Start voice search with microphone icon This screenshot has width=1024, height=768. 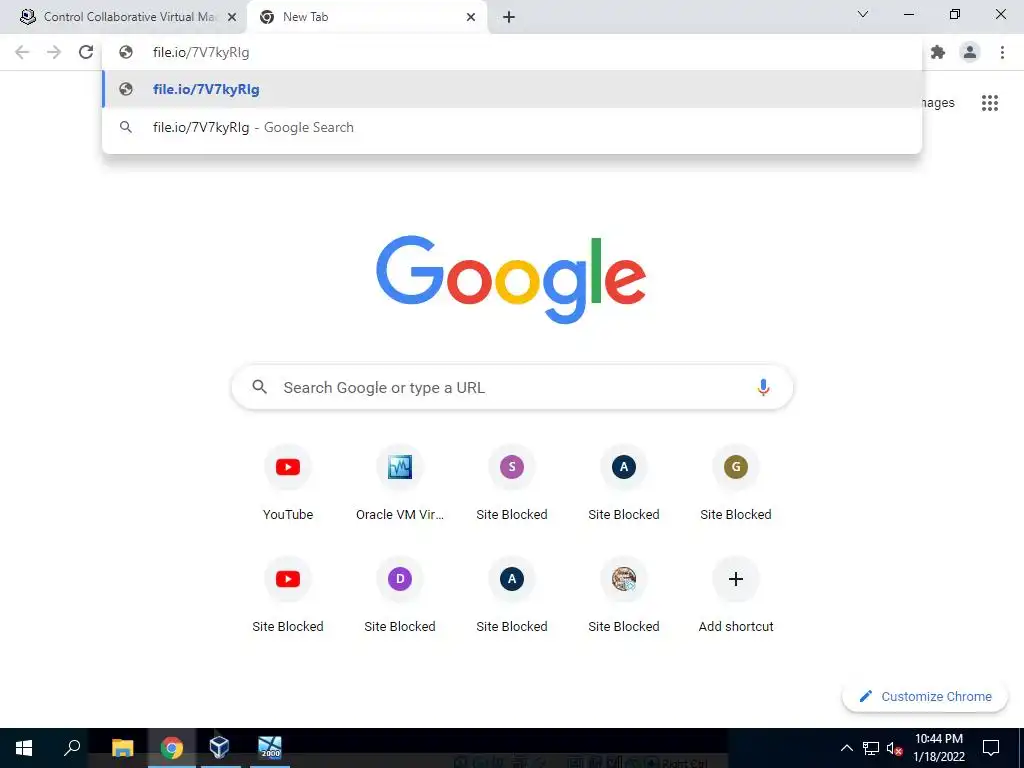coord(763,387)
